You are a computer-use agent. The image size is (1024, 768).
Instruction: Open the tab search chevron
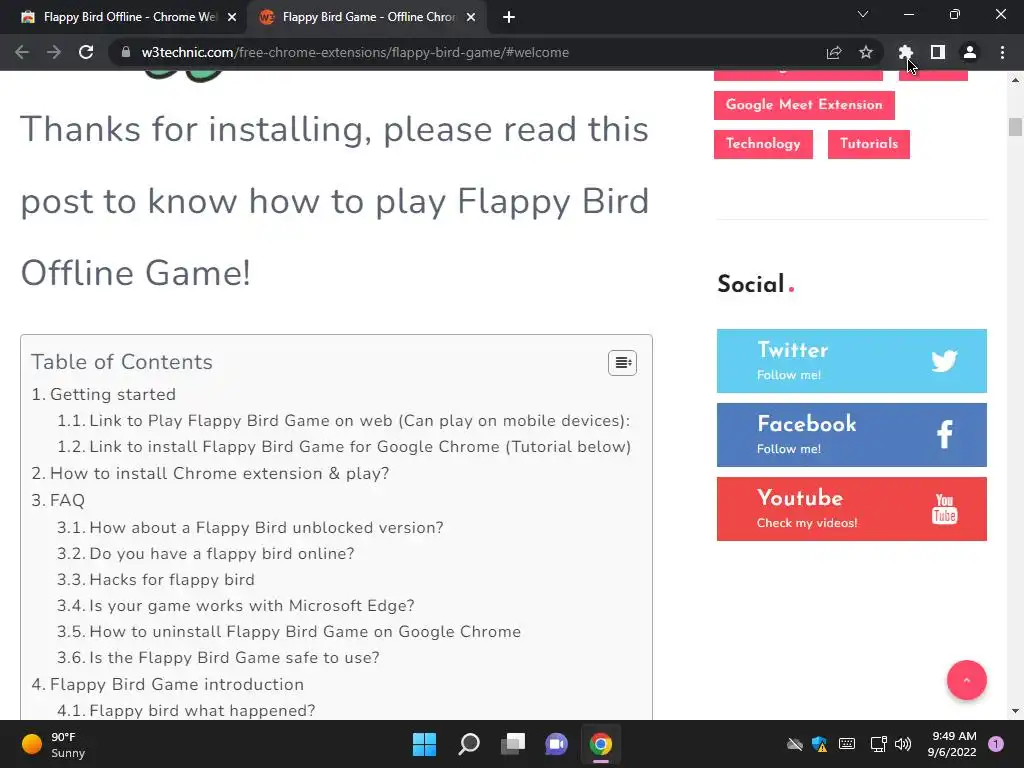[863, 14]
